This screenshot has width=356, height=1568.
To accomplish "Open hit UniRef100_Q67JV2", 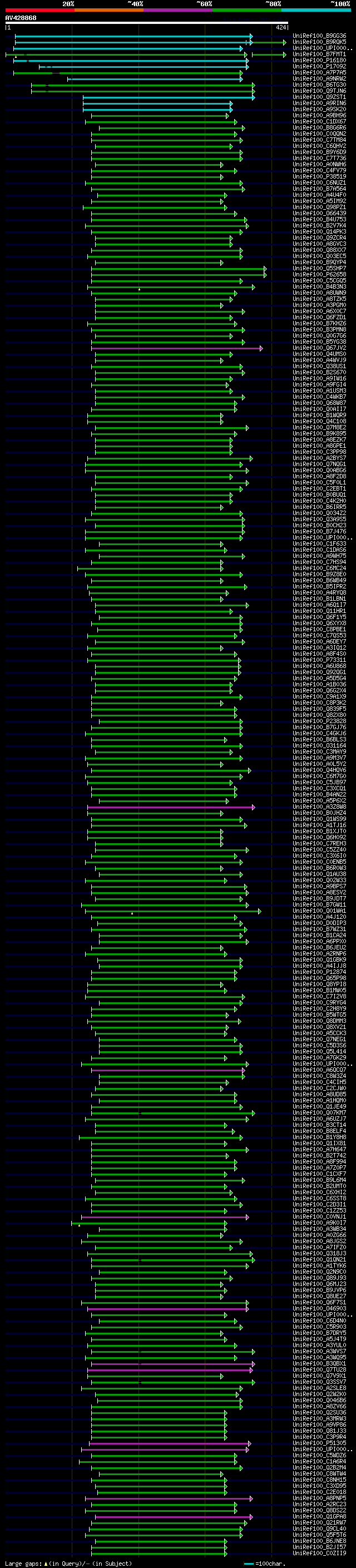I will coord(319,348).
